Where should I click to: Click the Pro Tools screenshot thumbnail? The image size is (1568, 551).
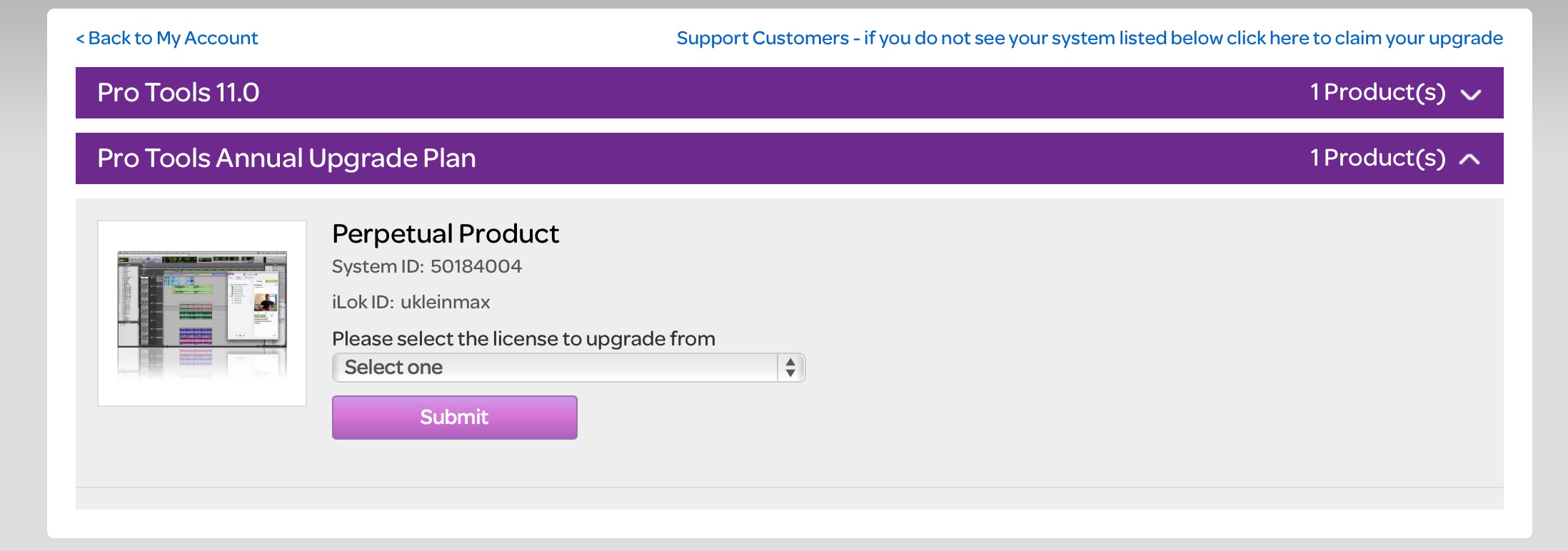tap(202, 314)
